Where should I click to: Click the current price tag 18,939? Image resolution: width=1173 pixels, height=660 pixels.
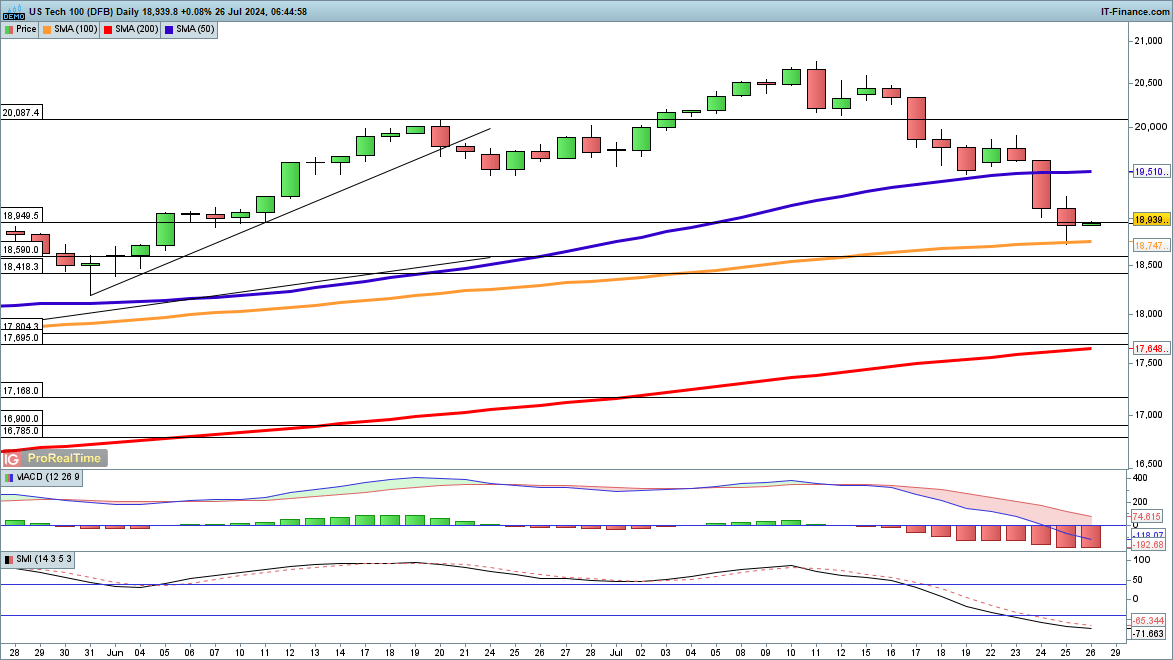point(1151,219)
